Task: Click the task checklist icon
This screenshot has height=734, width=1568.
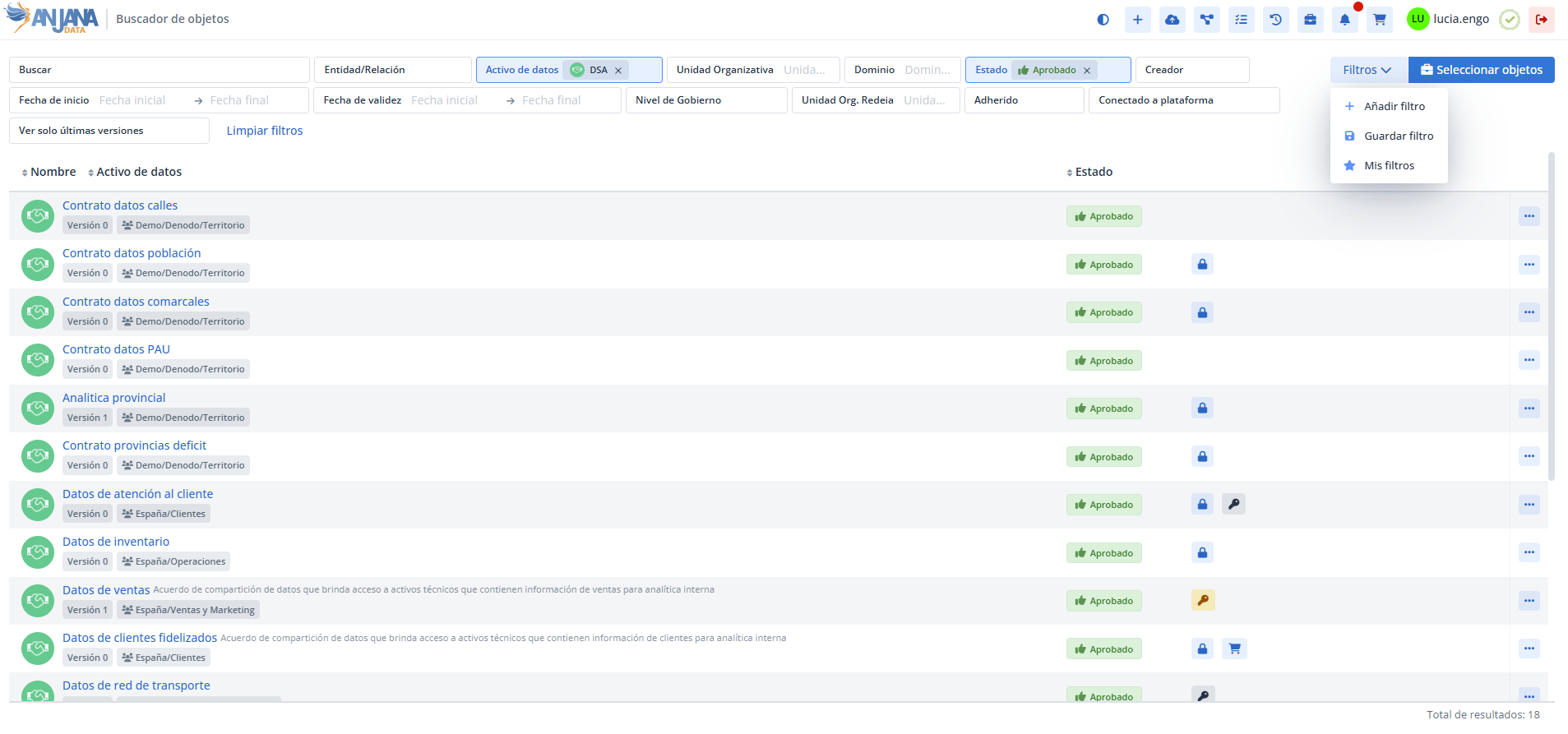Action: point(1241,20)
